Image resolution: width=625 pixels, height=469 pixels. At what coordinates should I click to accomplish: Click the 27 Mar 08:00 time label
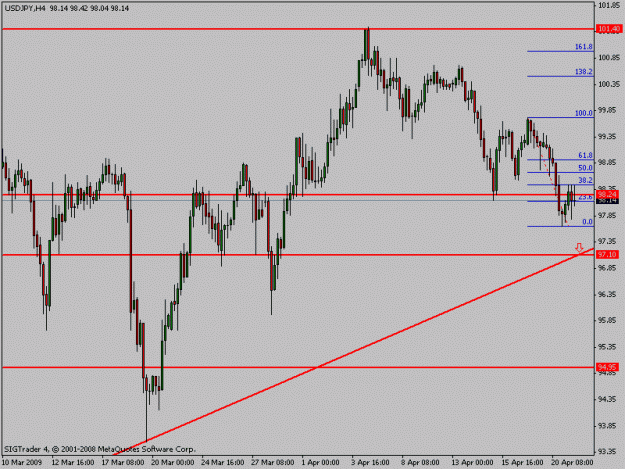tap(273, 463)
